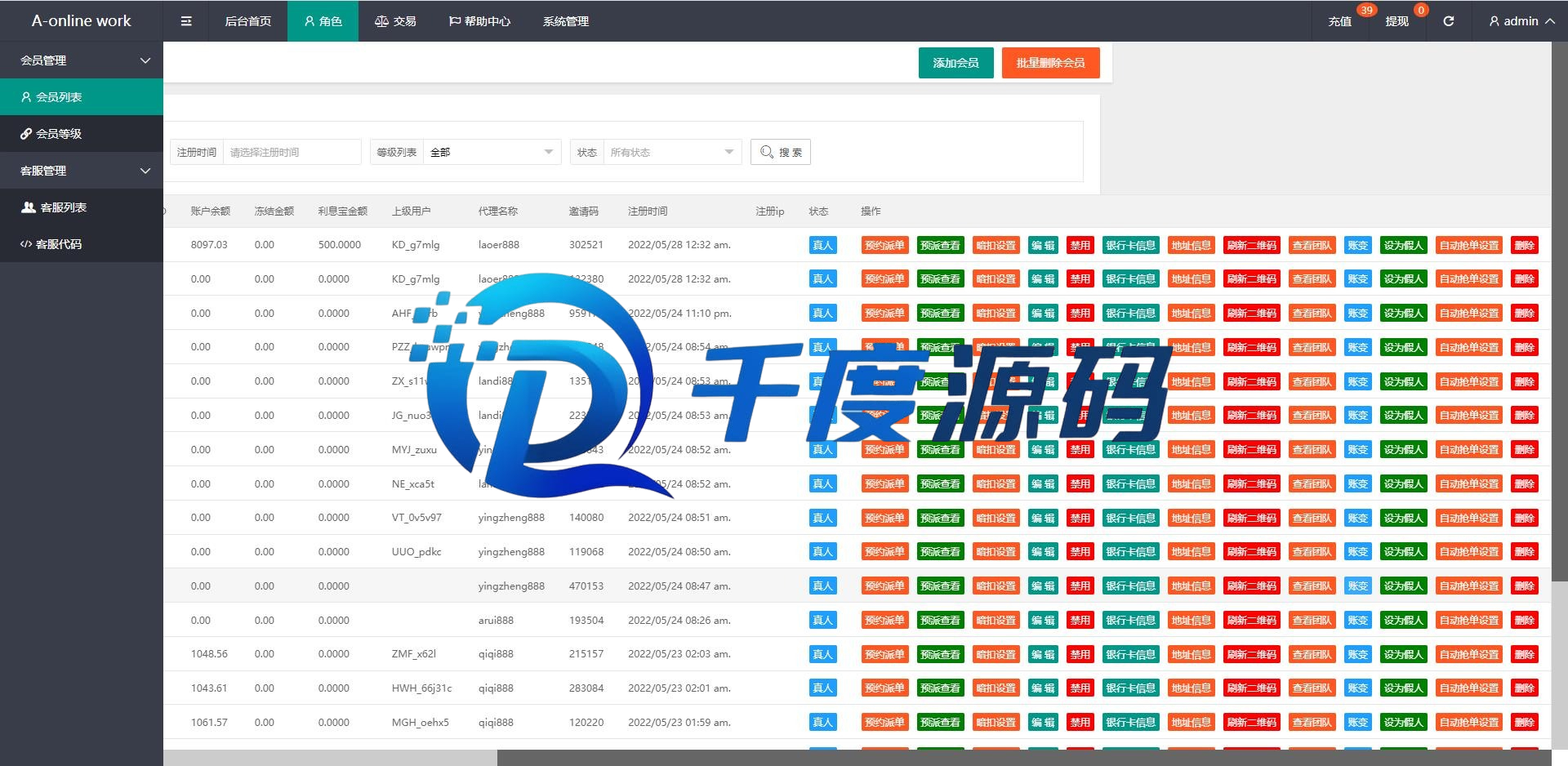Click the 邀请码 column header

click(583, 212)
